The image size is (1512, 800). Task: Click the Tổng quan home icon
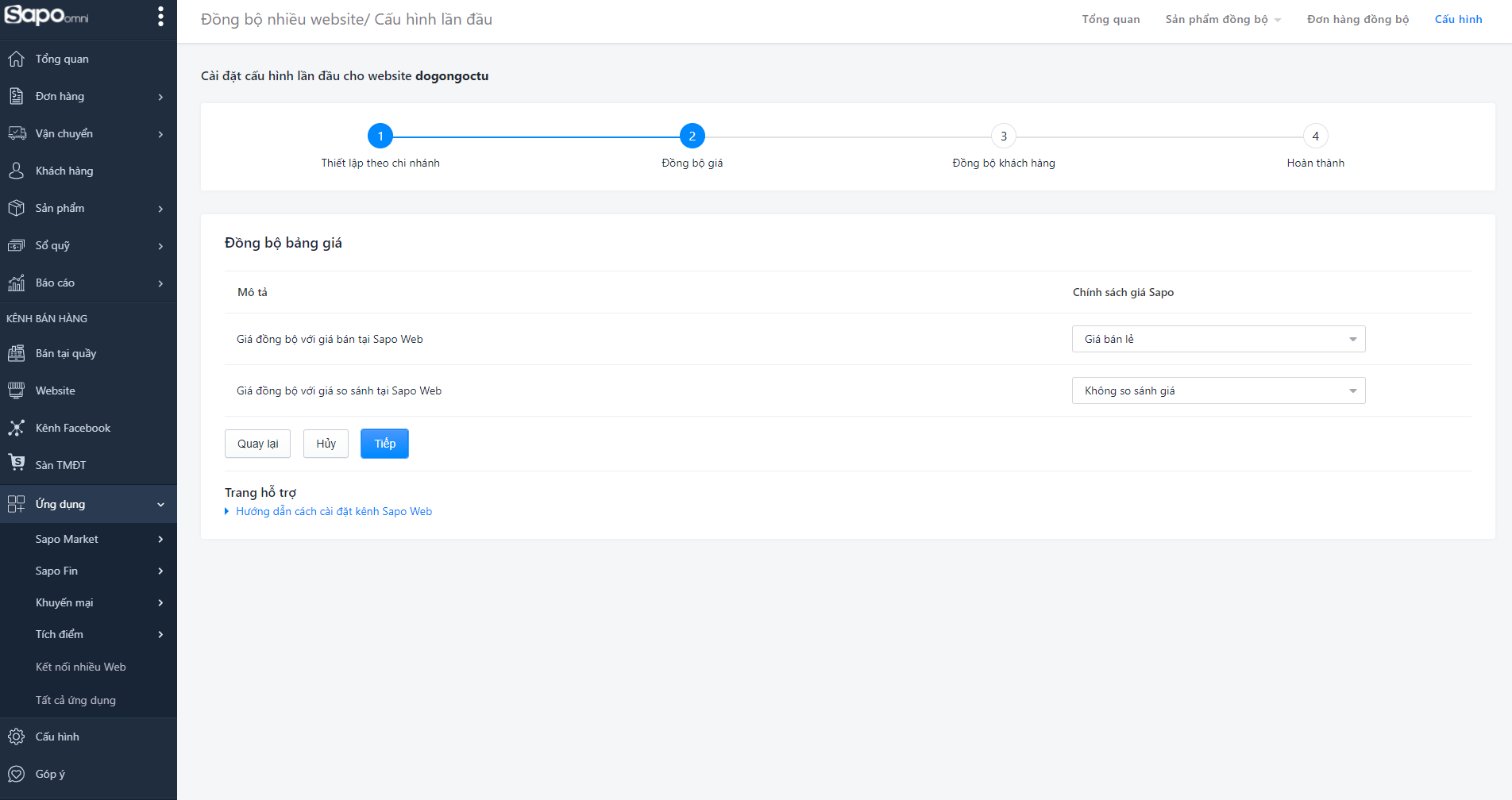click(16, 59)
